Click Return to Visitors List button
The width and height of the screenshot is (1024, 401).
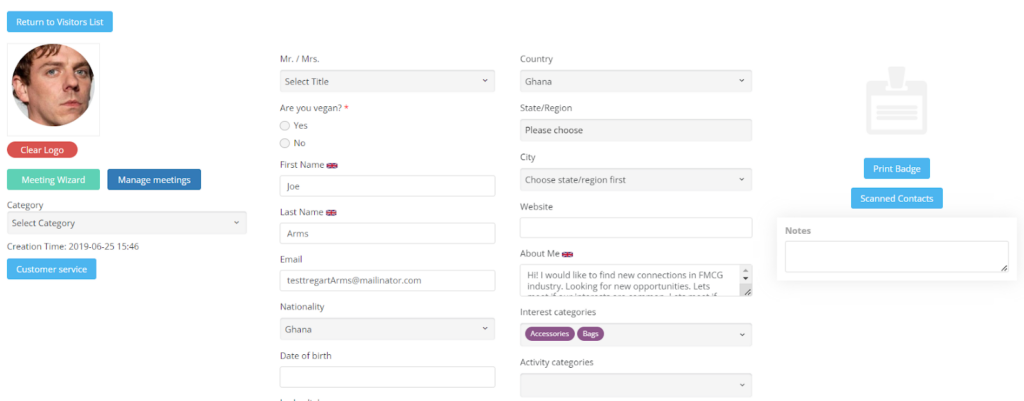pos(60,22)
